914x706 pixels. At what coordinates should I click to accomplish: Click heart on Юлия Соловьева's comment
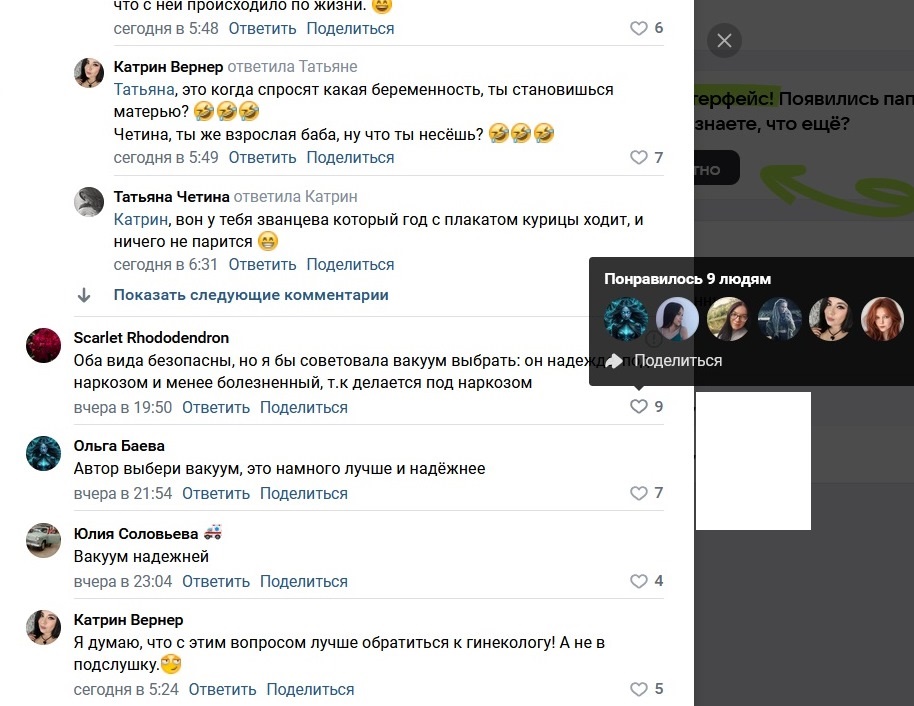(x=639, y=581)
